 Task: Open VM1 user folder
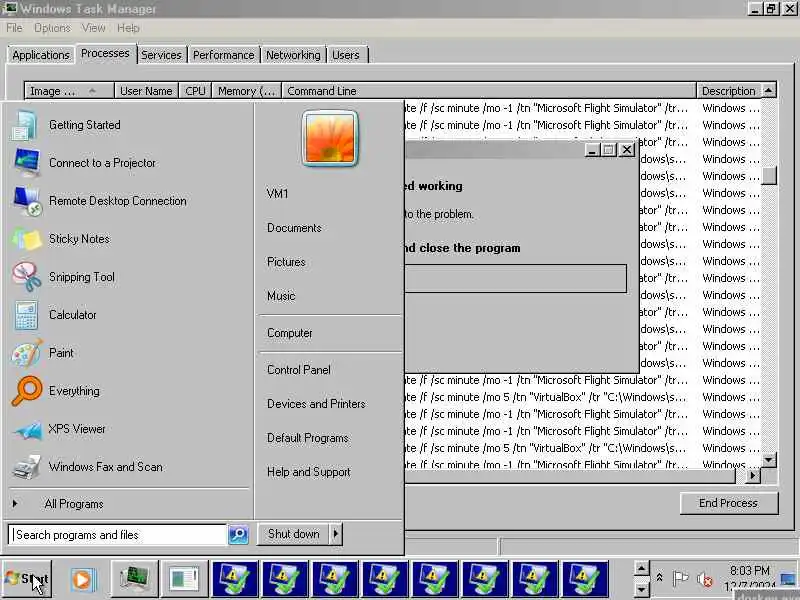coord(278,194)
